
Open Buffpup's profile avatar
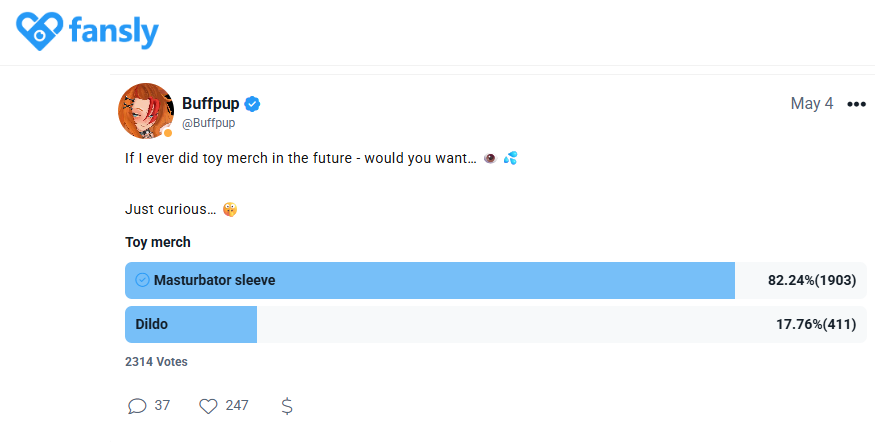click(x=146, y=110)
